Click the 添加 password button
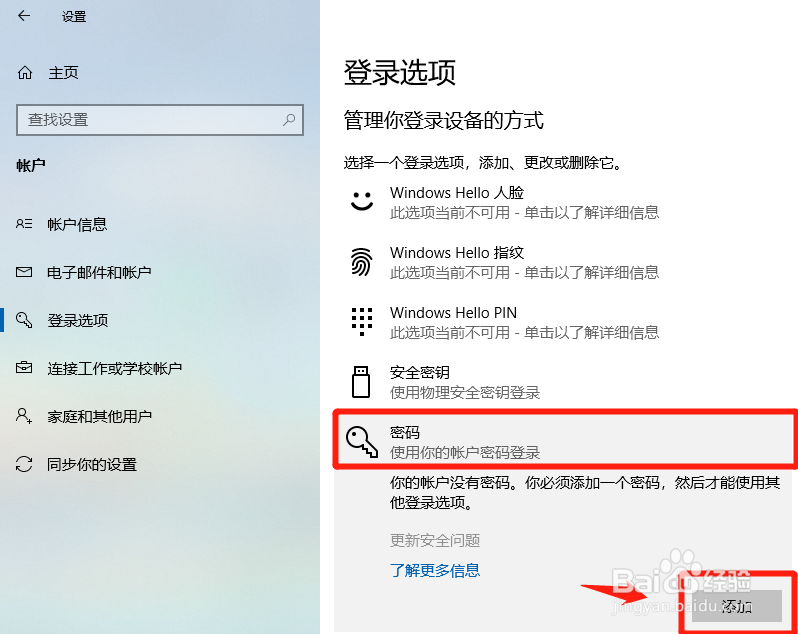 736,606
